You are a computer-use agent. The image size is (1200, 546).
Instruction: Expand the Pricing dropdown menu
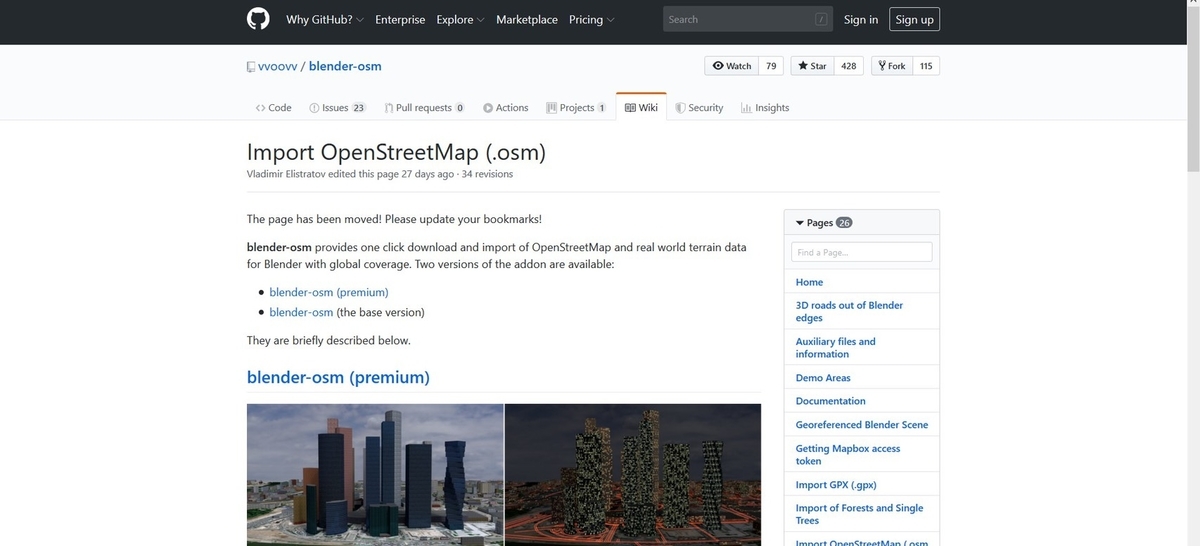[591, 19]
